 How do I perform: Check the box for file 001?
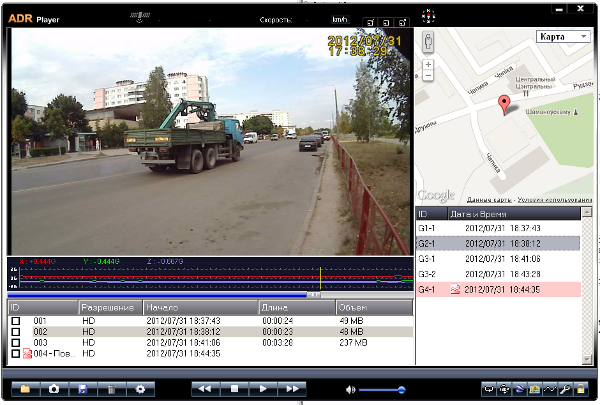(x=16, y=321)
